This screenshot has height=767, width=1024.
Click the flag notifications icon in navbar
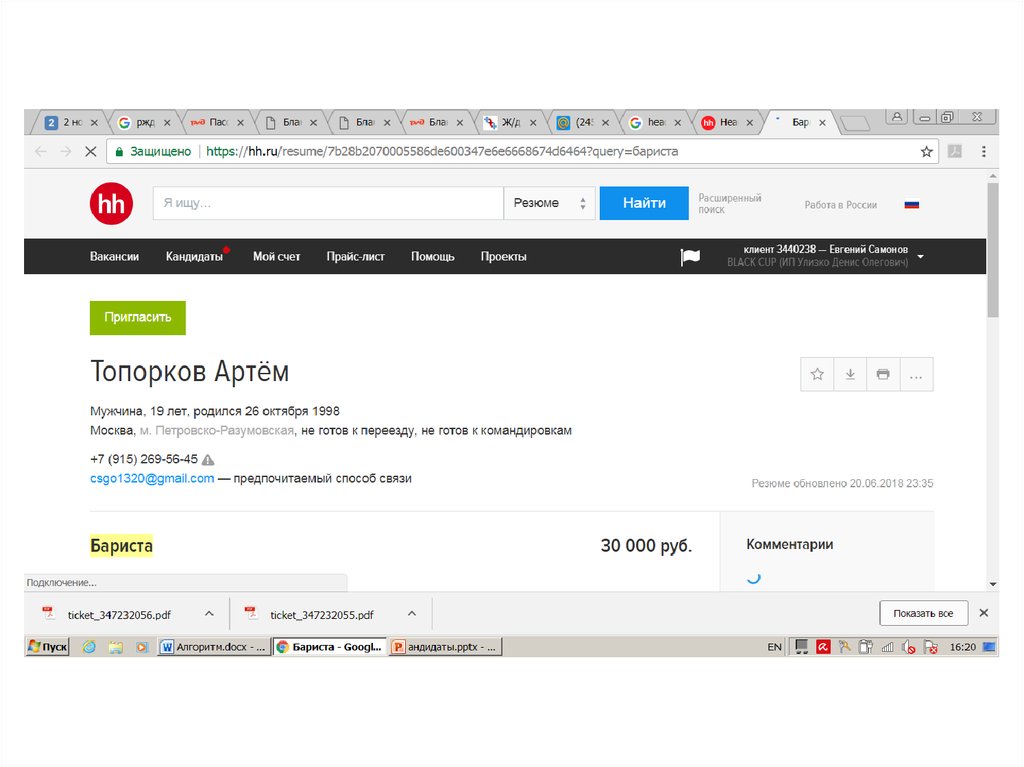[x=690, y=257]
